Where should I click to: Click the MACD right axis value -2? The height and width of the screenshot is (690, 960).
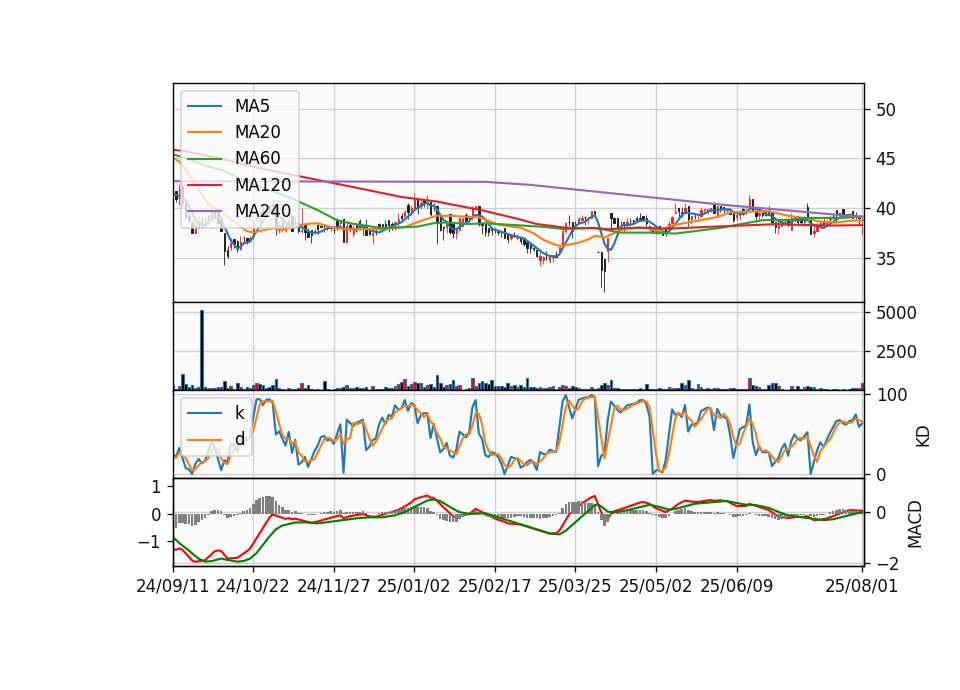click(888, 564)
